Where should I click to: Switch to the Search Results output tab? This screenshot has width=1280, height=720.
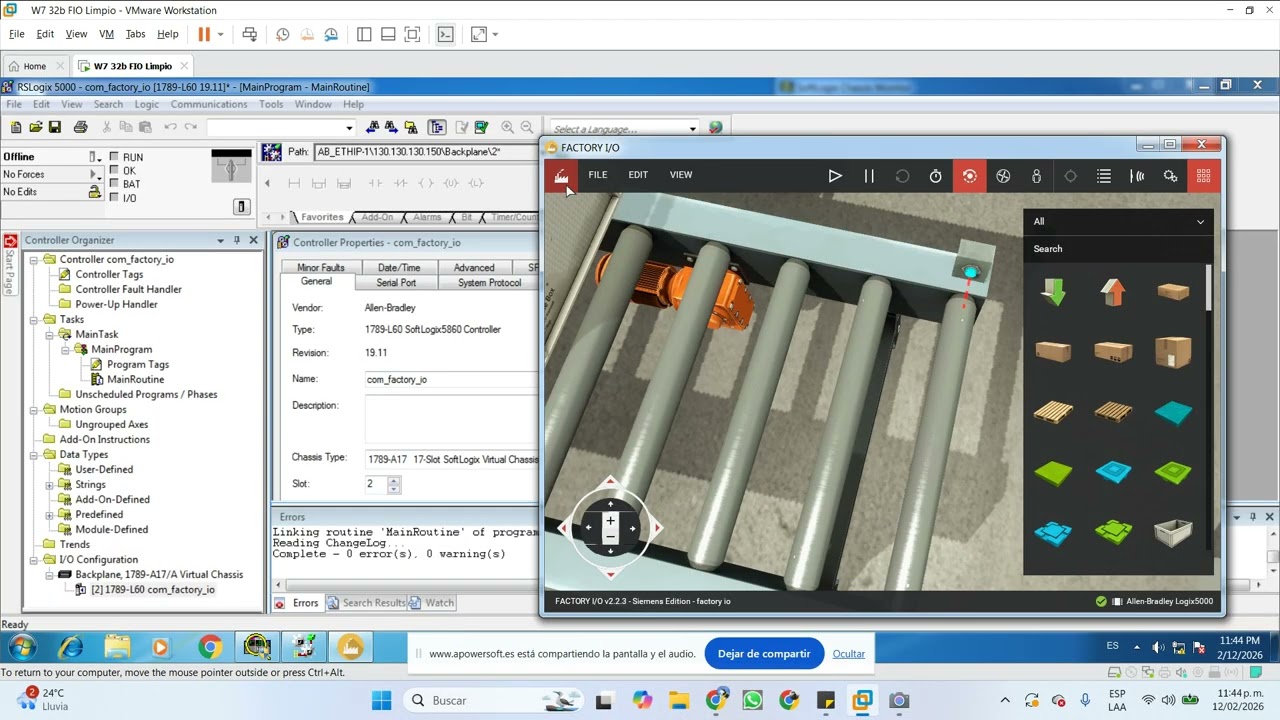(x=366, y=603)
